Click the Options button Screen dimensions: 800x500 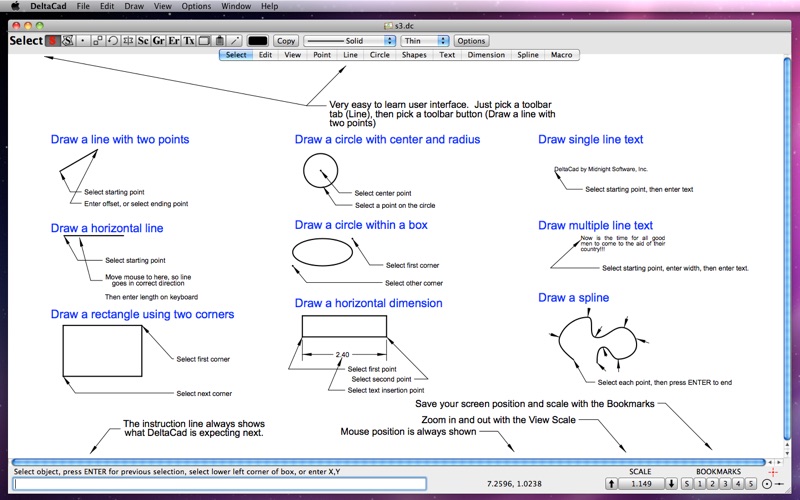471,41
